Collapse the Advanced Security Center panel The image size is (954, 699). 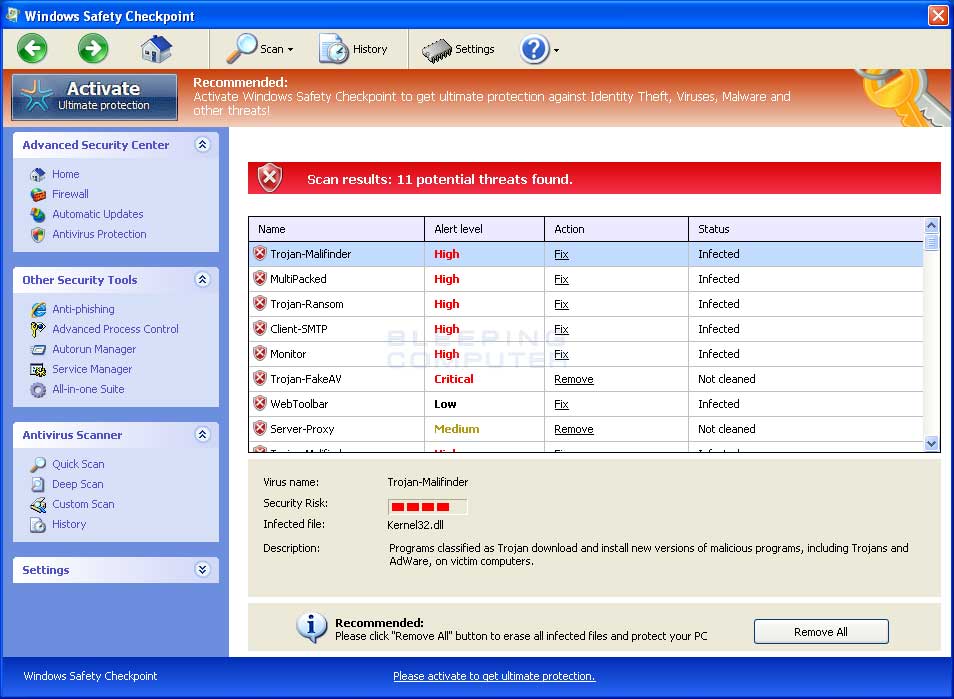[203, 145]
